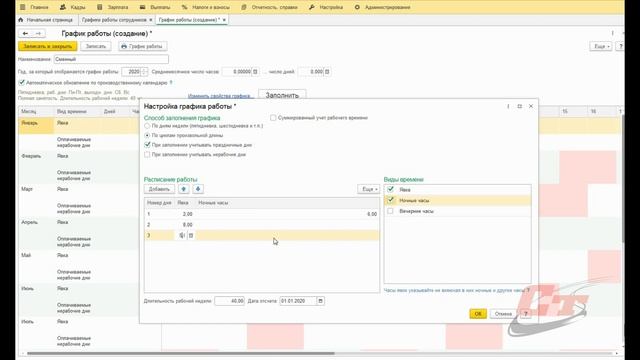Click Отмена in the dialog
The width and height of the screenshot is (640, 360).
point(503,313)
